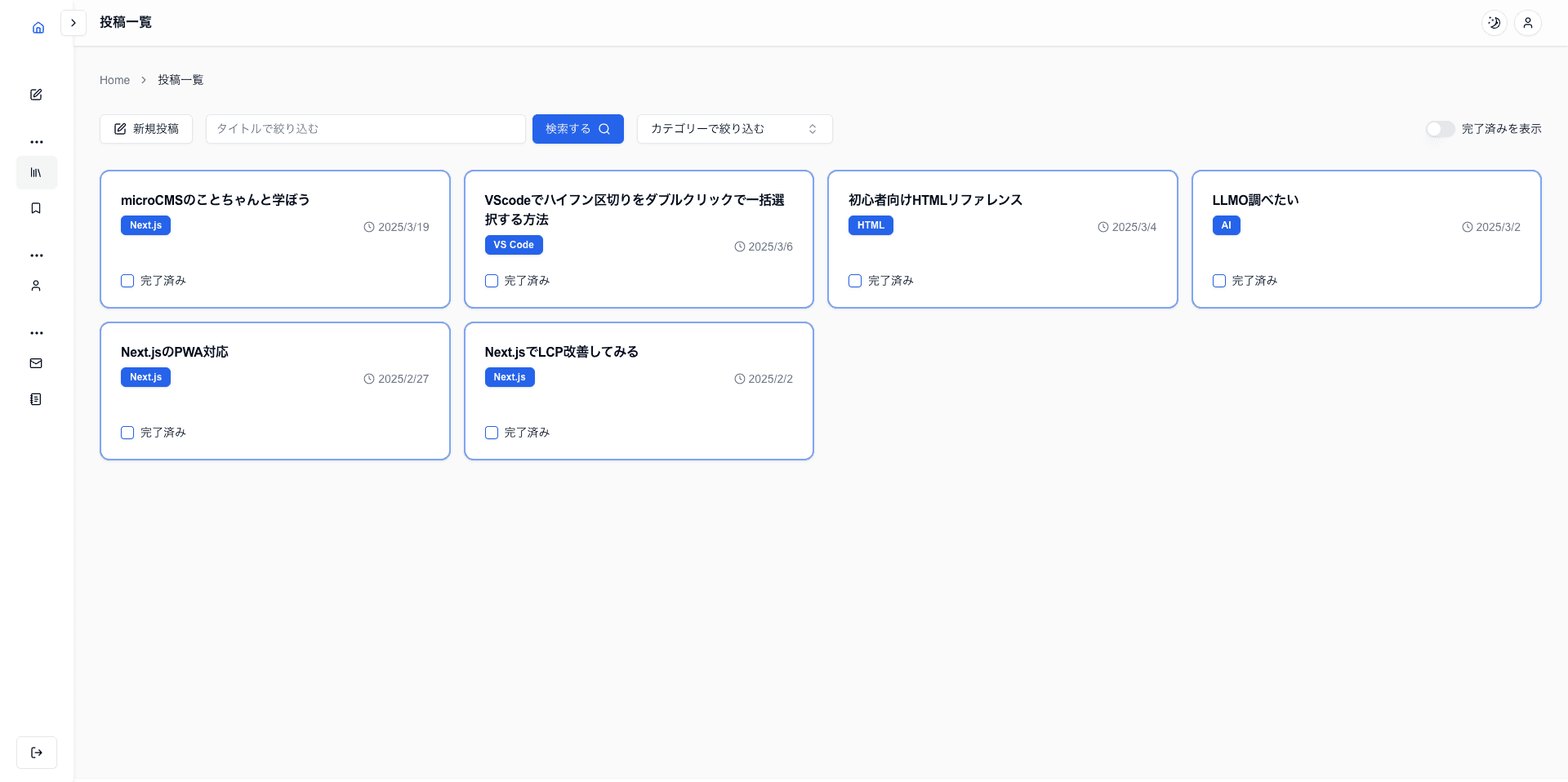Click the 2025/3/6 date text
1568x782 pixels.
(770, 247)
